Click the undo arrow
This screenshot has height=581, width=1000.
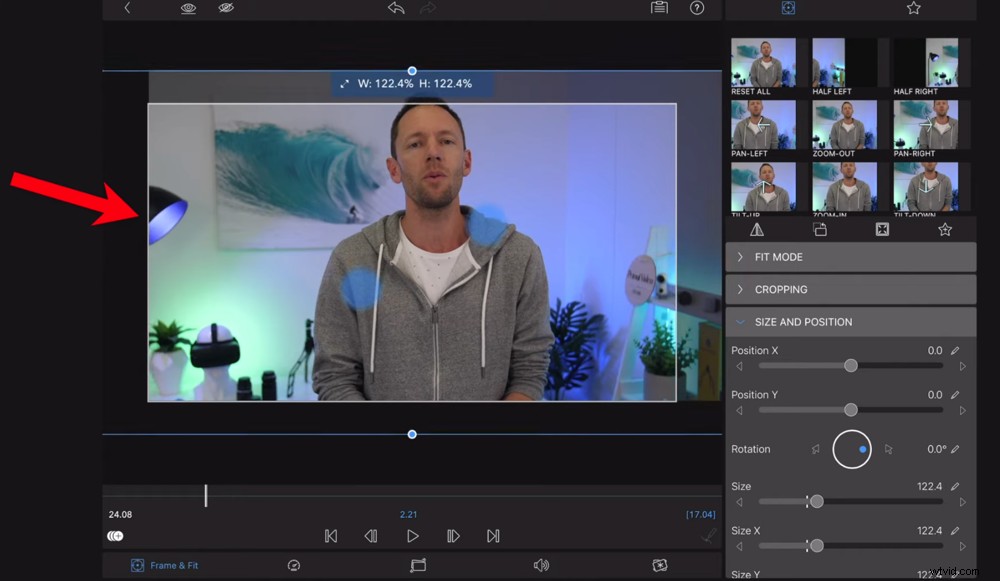click(395, 8)
